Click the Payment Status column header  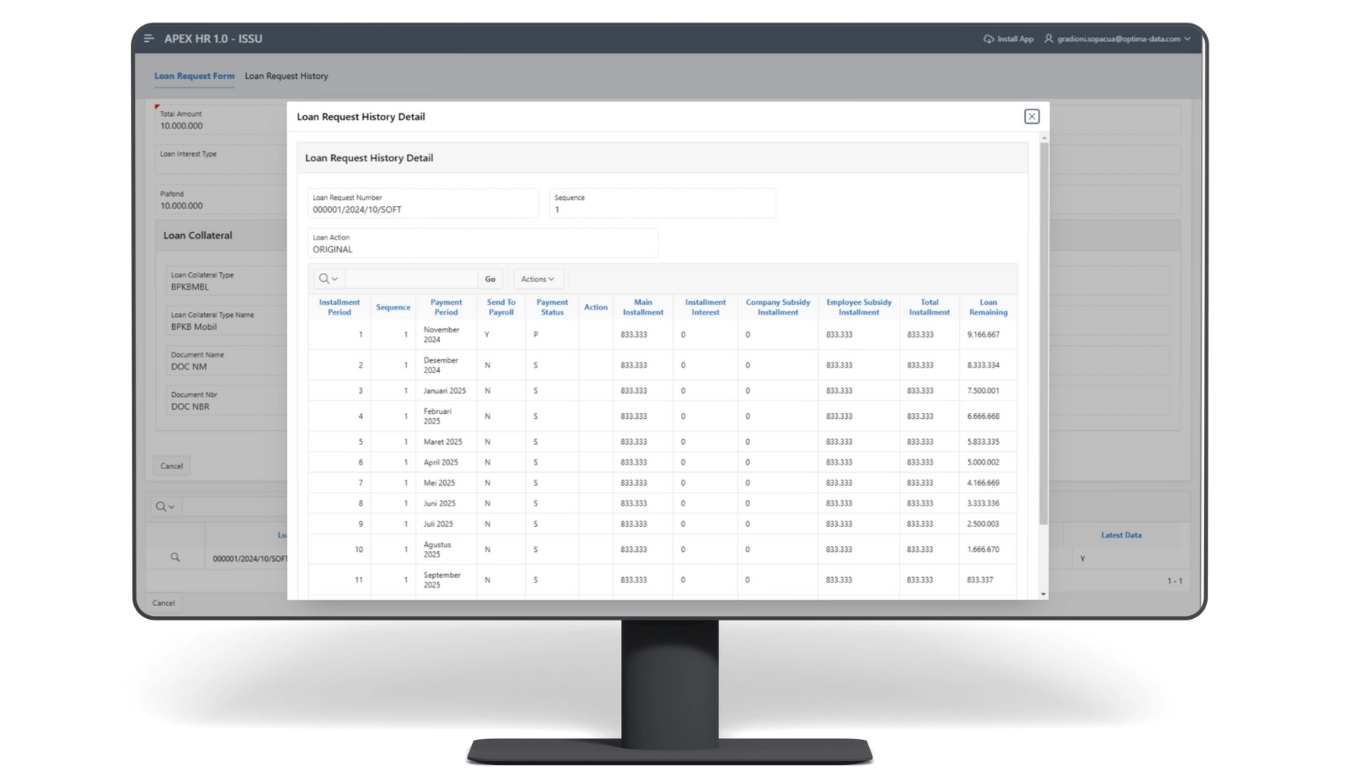click(x=551, y=307)
